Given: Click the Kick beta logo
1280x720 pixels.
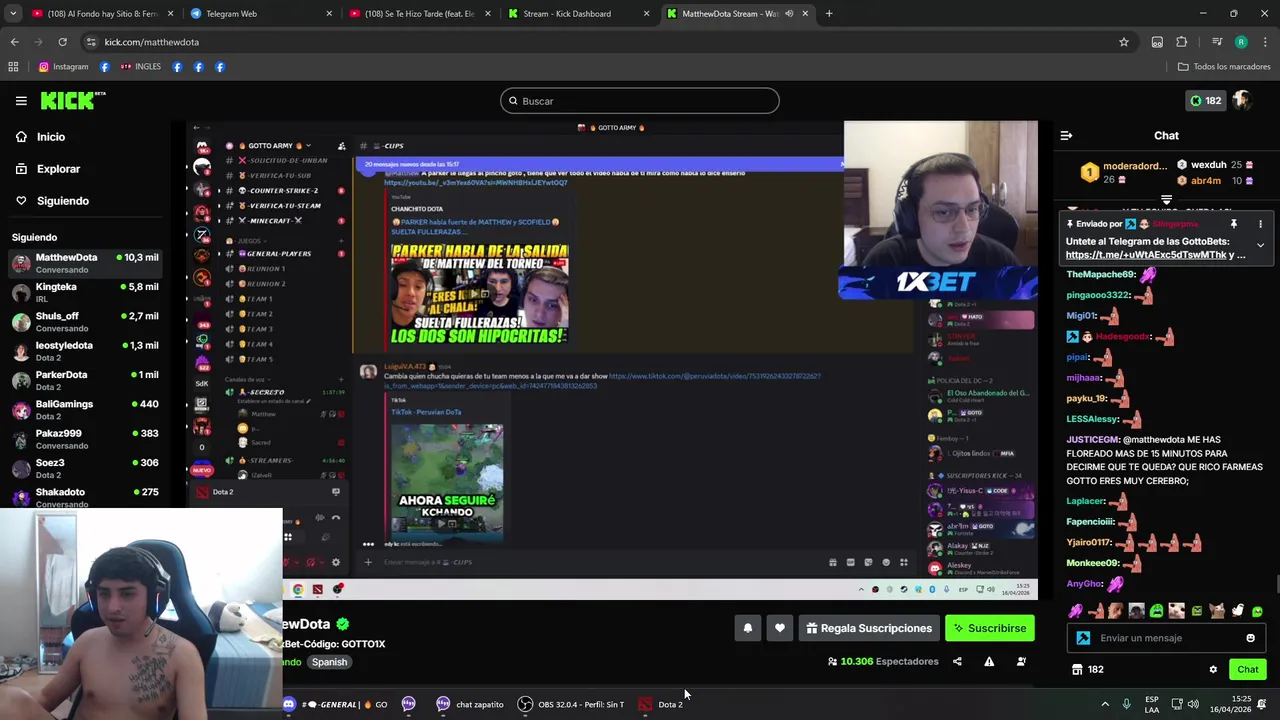Looking at the screenshot, I should [73, 101].
